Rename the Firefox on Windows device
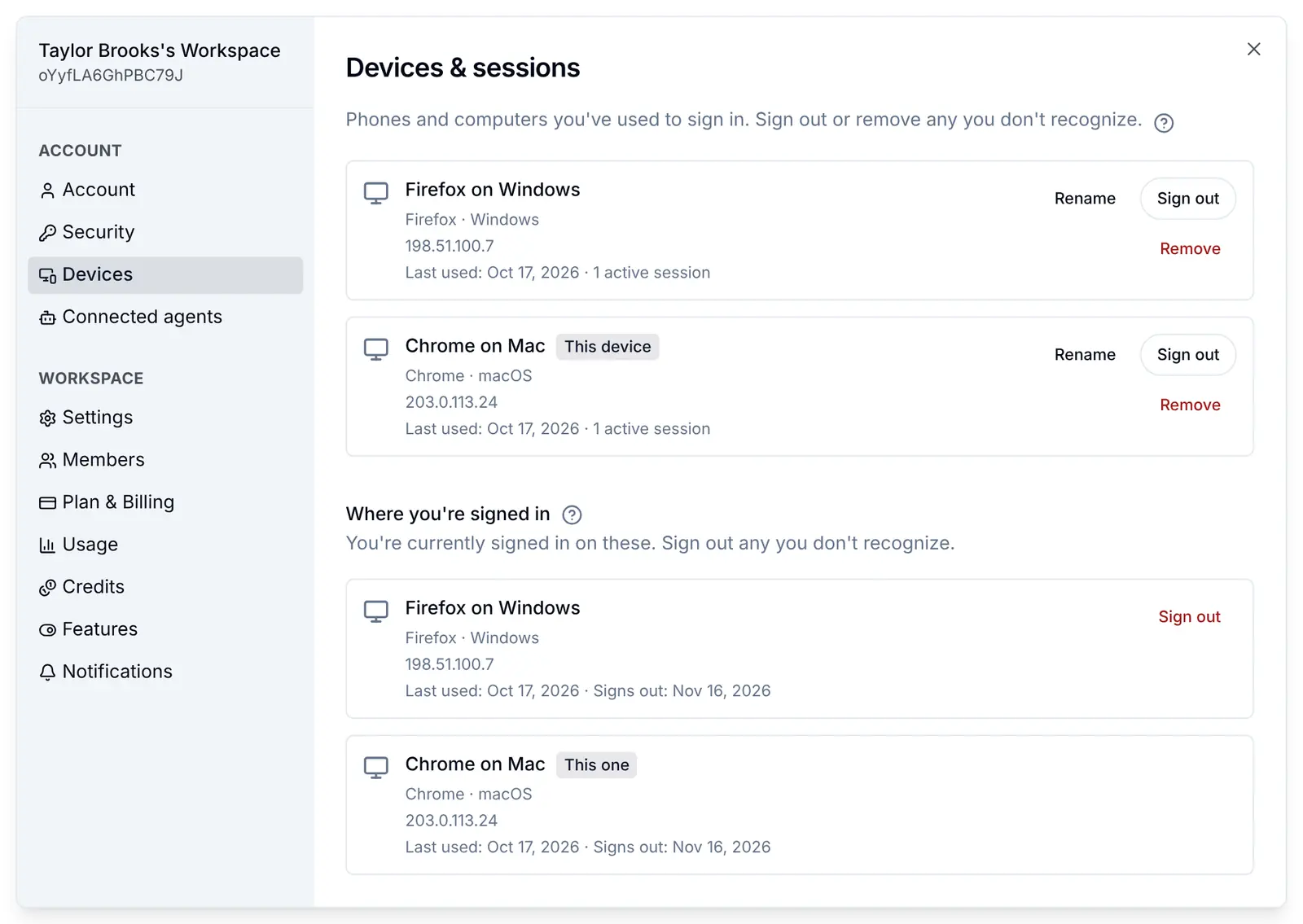 click(1085, 199)
